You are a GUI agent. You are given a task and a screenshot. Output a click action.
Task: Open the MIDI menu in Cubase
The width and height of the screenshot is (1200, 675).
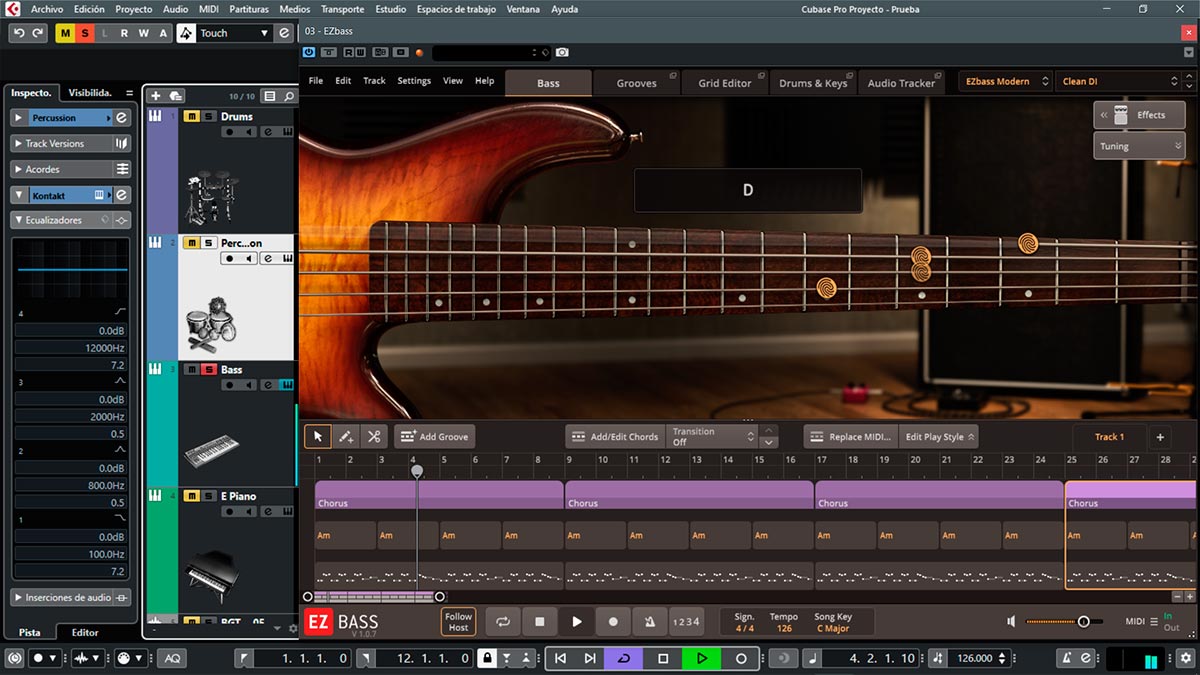208,9
